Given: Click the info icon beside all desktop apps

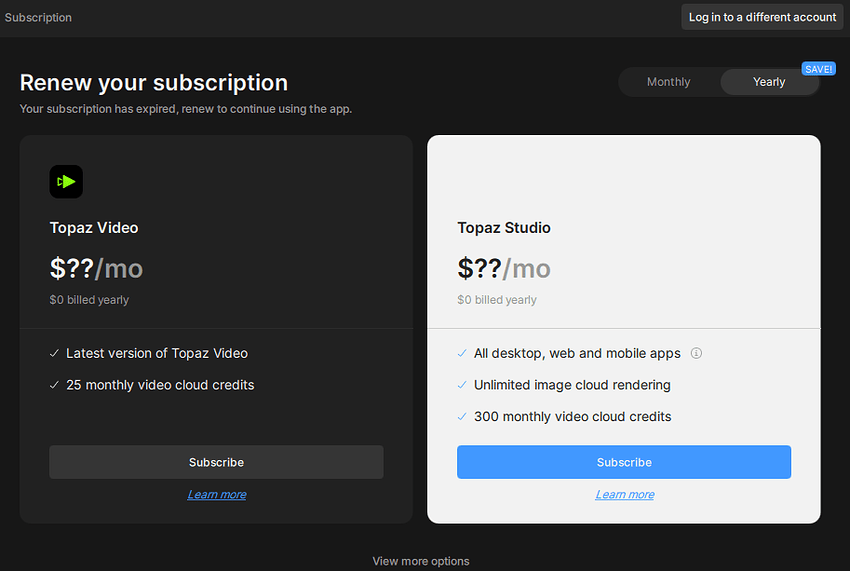Looking at the screenshot, I should click(697, 353).
